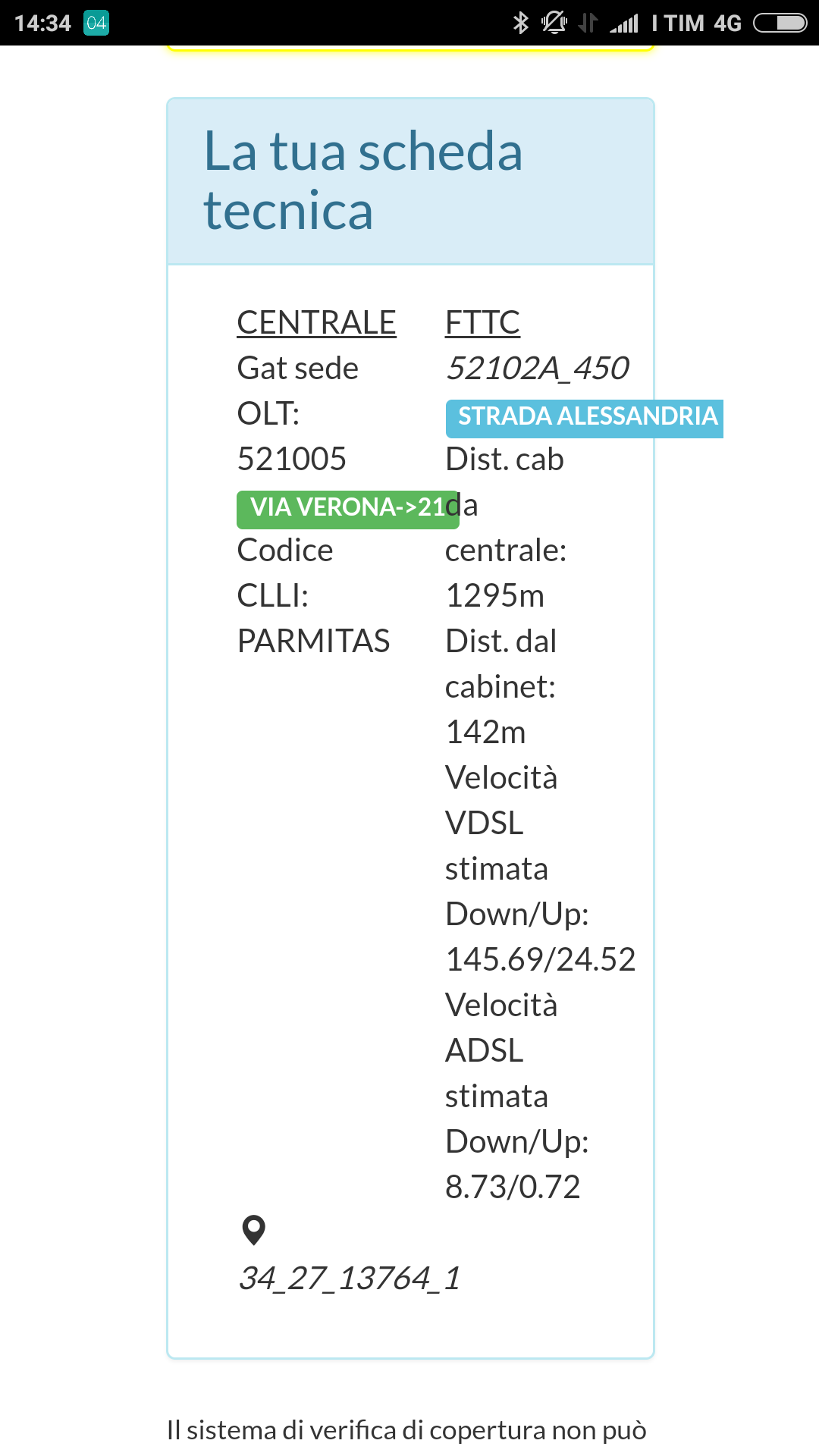
Task: Tap the Bluetooth icon in the status bar
Action: pyautogui.click(x=520, y=24)
